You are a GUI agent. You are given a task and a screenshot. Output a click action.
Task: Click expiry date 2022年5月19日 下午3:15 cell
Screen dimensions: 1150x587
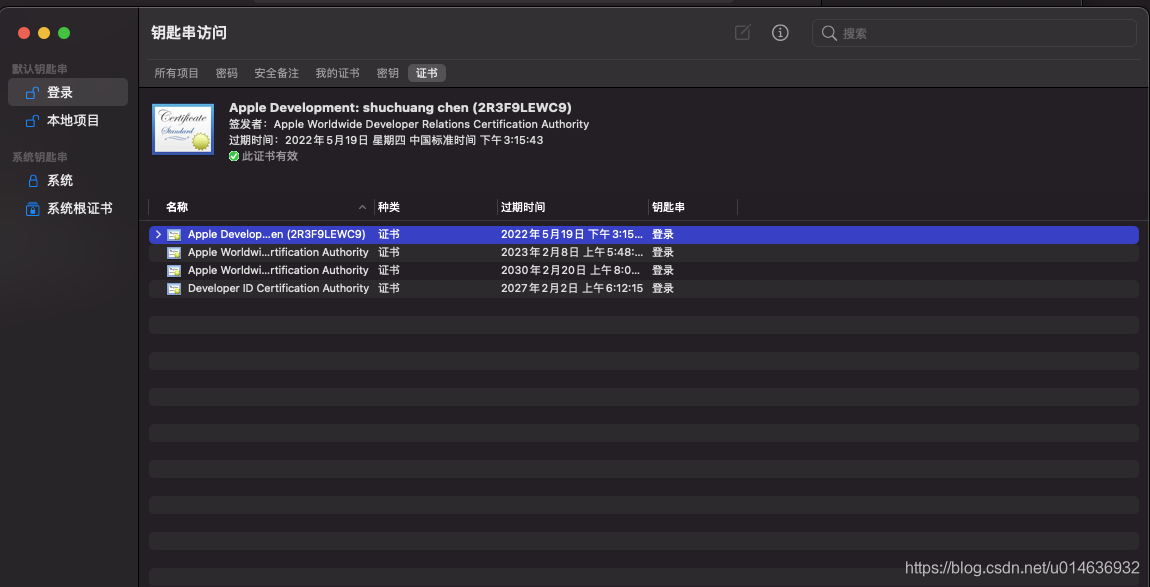tap(572, 234)
